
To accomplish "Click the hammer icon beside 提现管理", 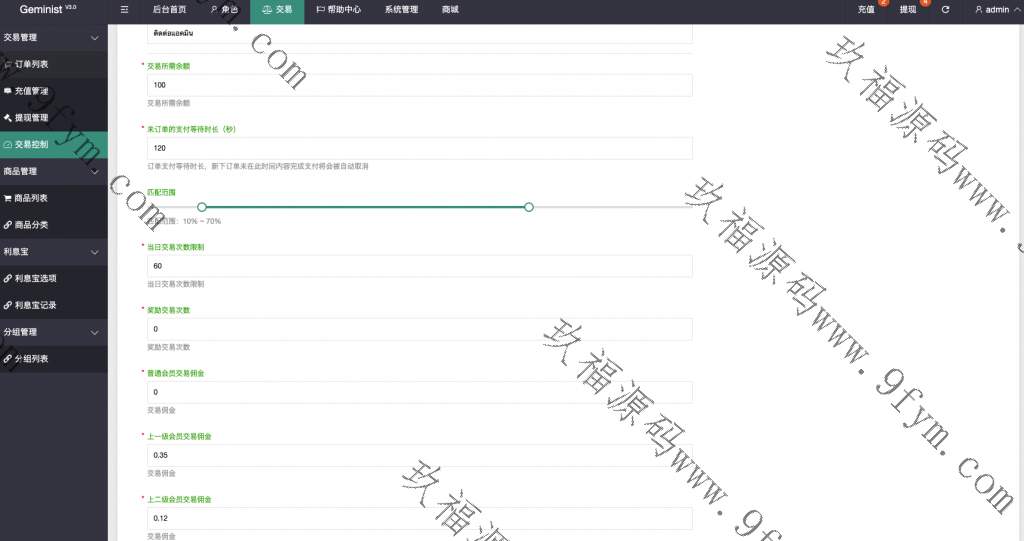I will coord(8,118).
